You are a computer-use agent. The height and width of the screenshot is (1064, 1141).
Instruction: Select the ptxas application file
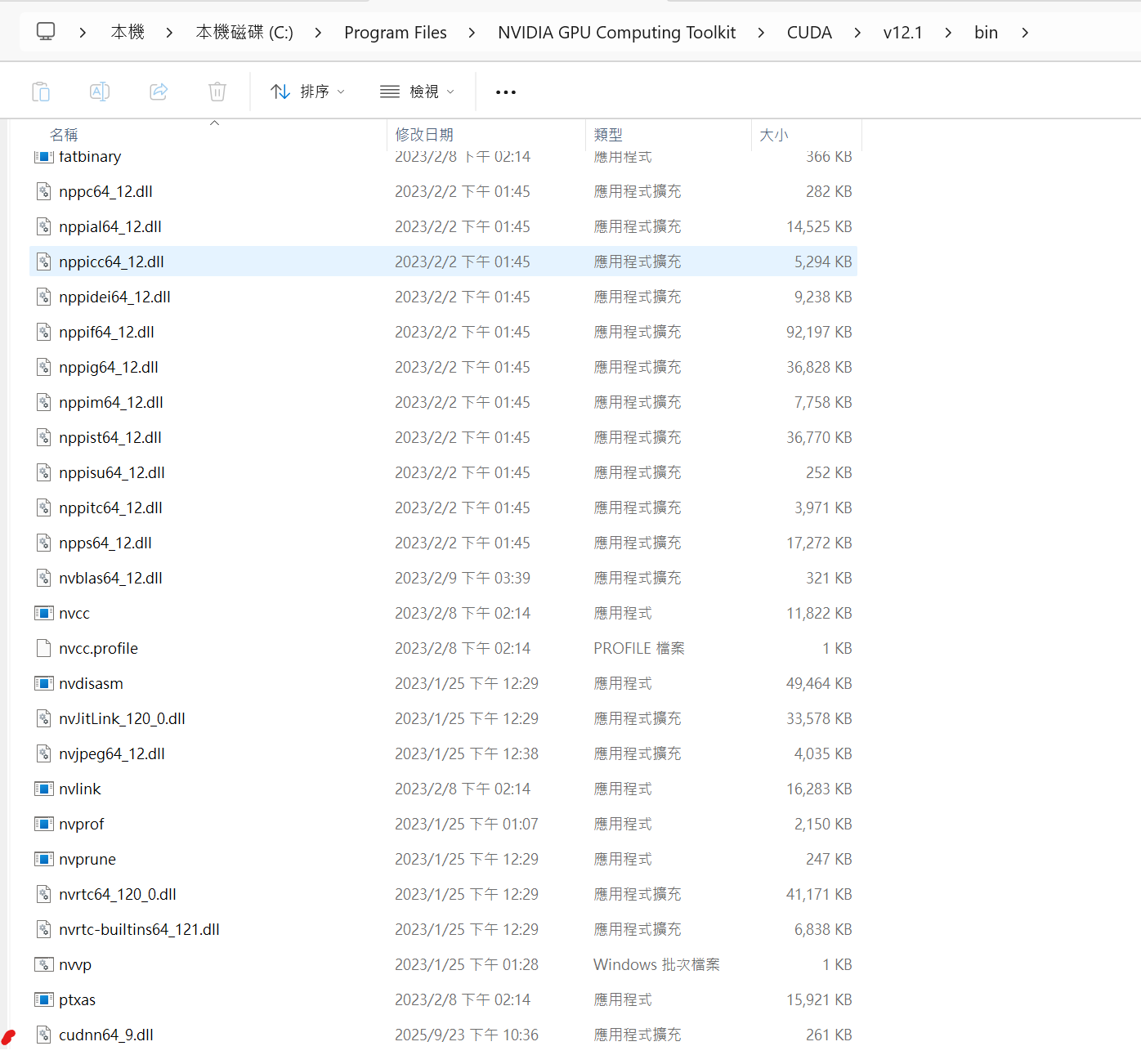pos(78,999)
